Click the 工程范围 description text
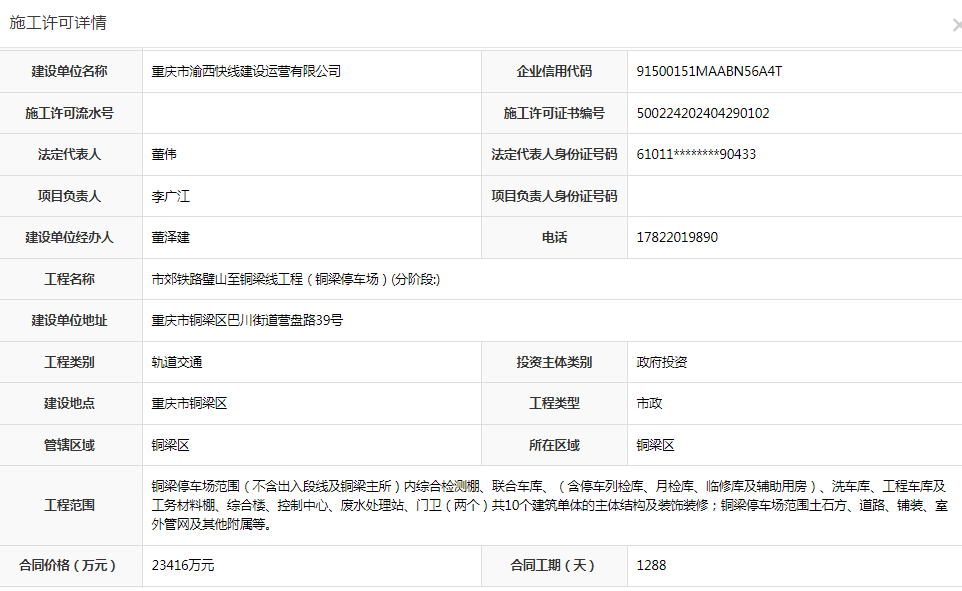This screenshot has width=962, height=591. [x=548, y=504]
